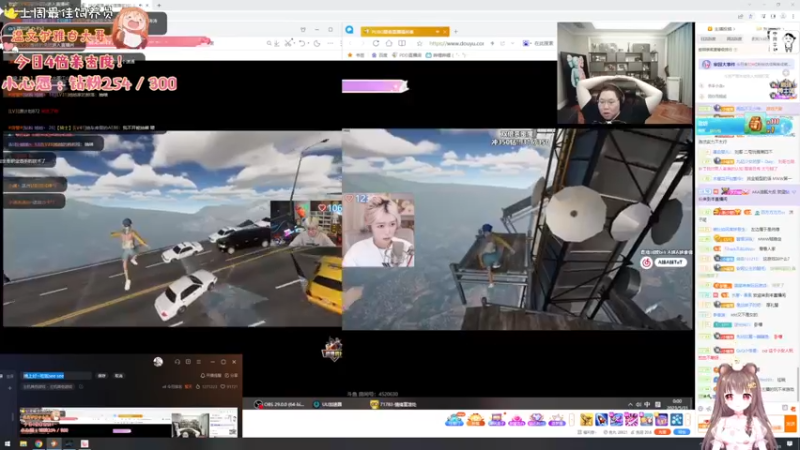Screen dimensions: 800x450
Task: Click the first blue activity badge in gift bar
Action: [454, 420]
